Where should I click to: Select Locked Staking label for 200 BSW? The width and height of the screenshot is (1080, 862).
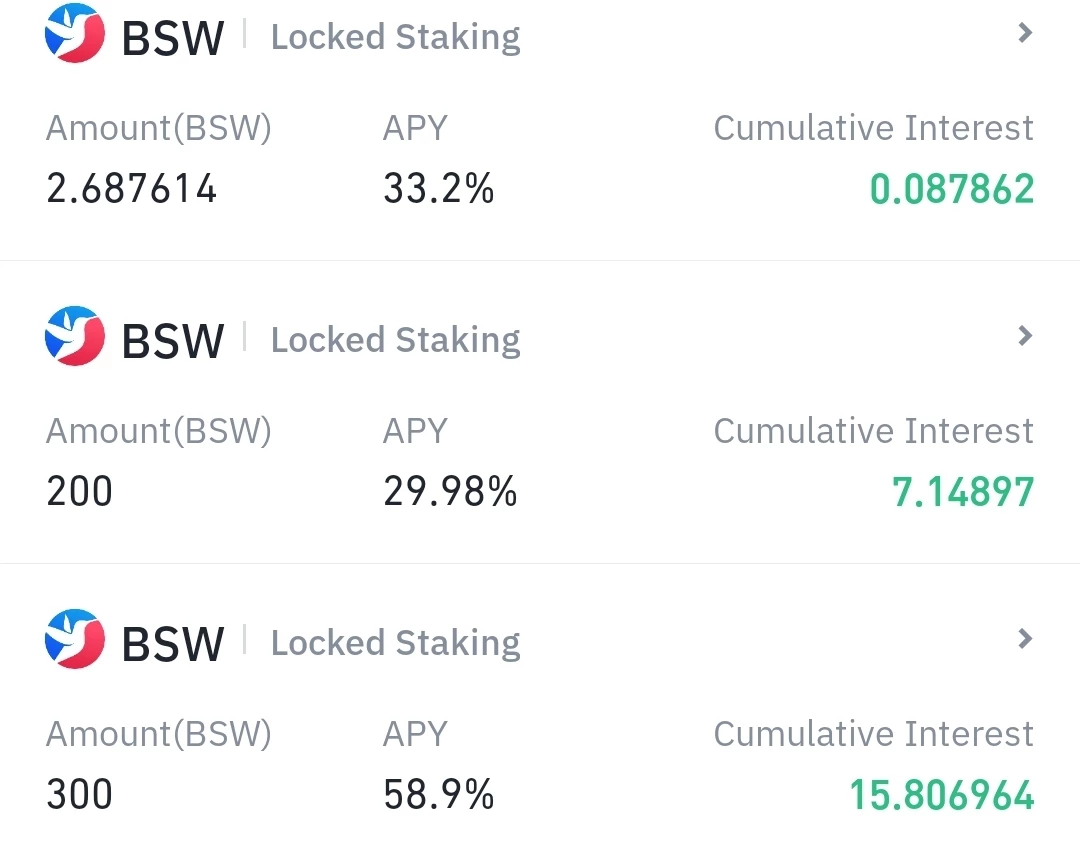(395, 340)
